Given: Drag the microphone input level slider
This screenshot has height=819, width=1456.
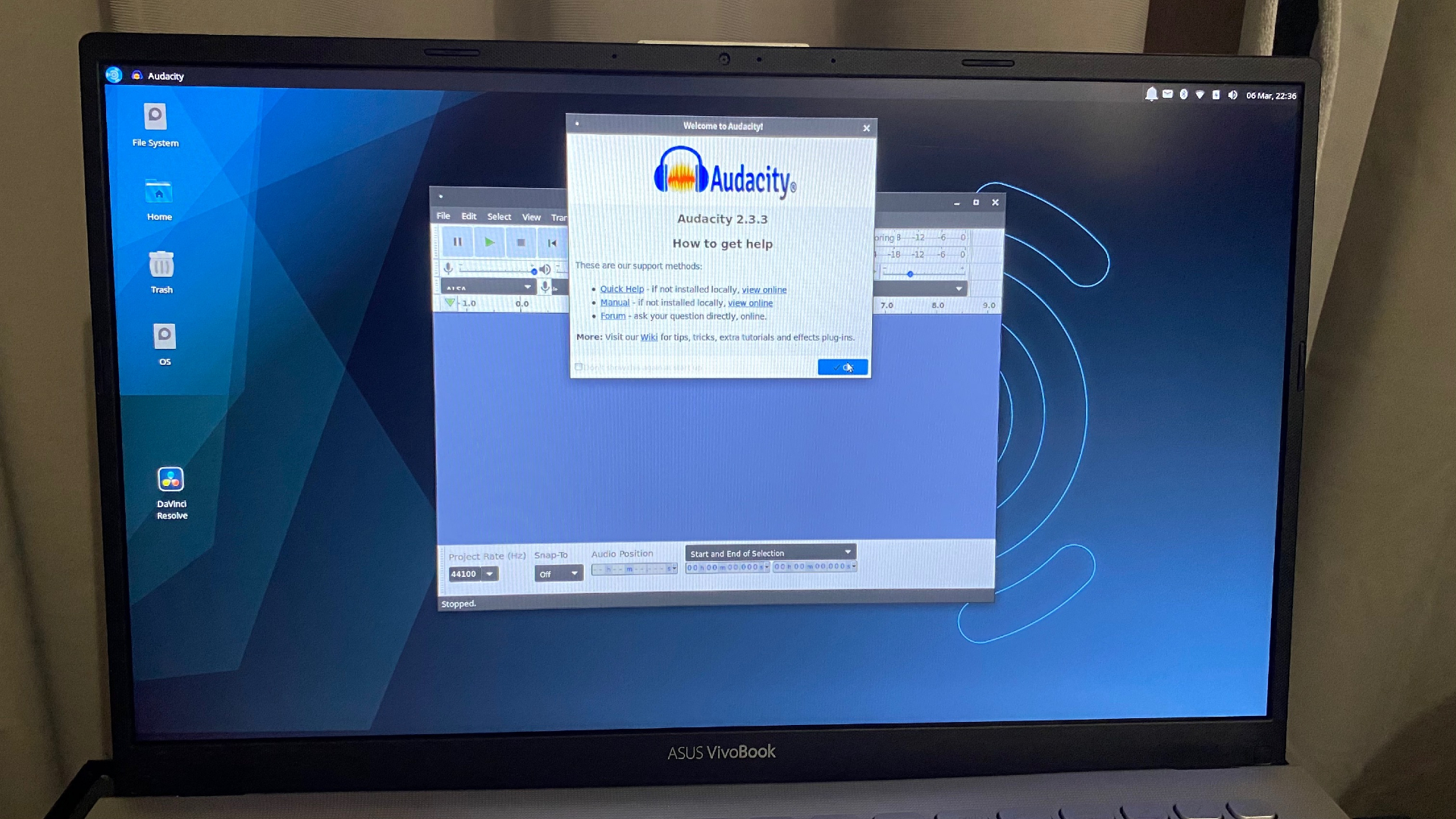Looking at the screenshot, I should (534, 271).
